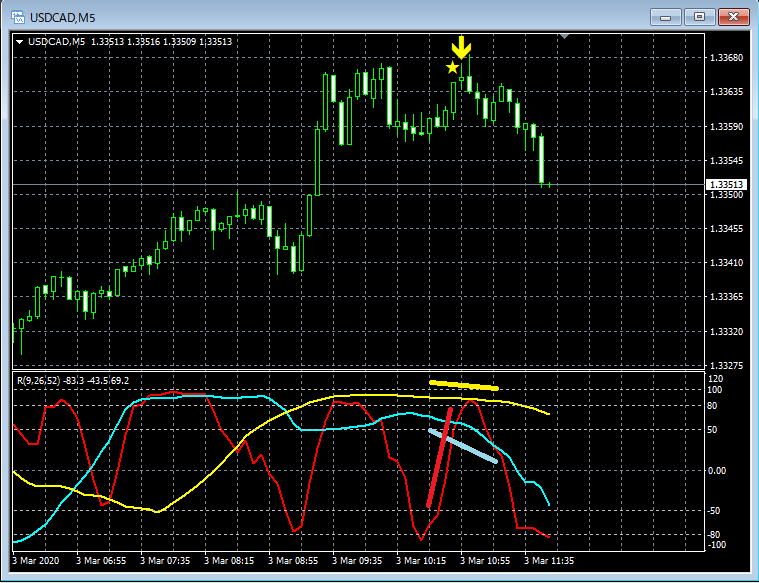Minimize the USDCAD,M5 chart window

coord(666,17)
